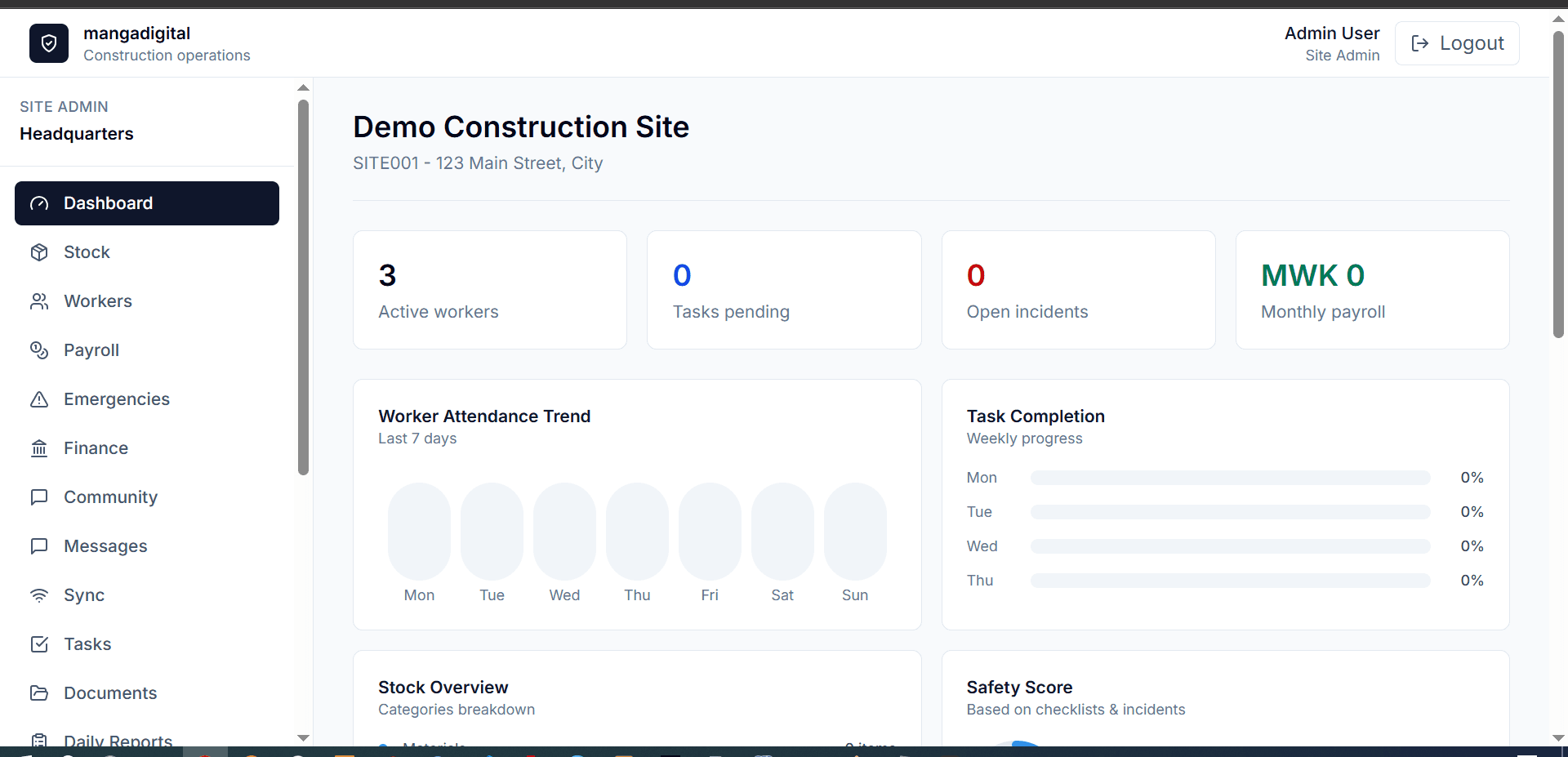The width and height of the screenshot is (1568, 757).
Task: Click sidebar scrollbar up arrow
Action: (x=303, y=87)
